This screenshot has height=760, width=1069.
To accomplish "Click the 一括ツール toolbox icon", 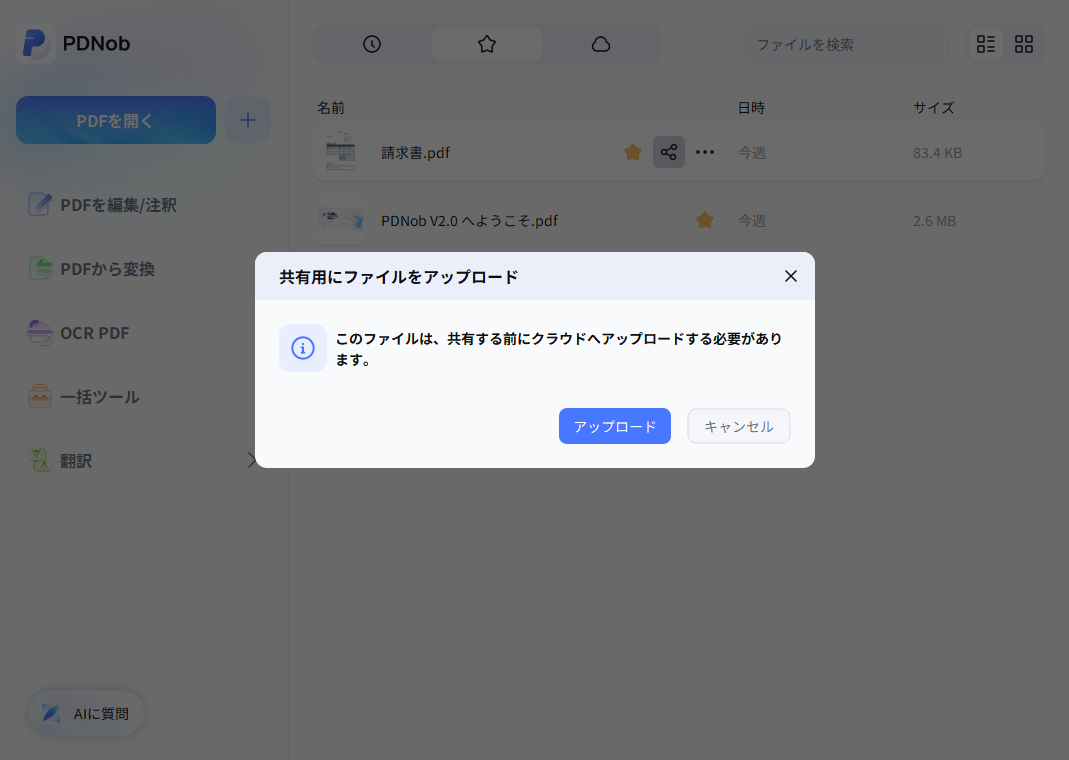I will pos(40,397).
